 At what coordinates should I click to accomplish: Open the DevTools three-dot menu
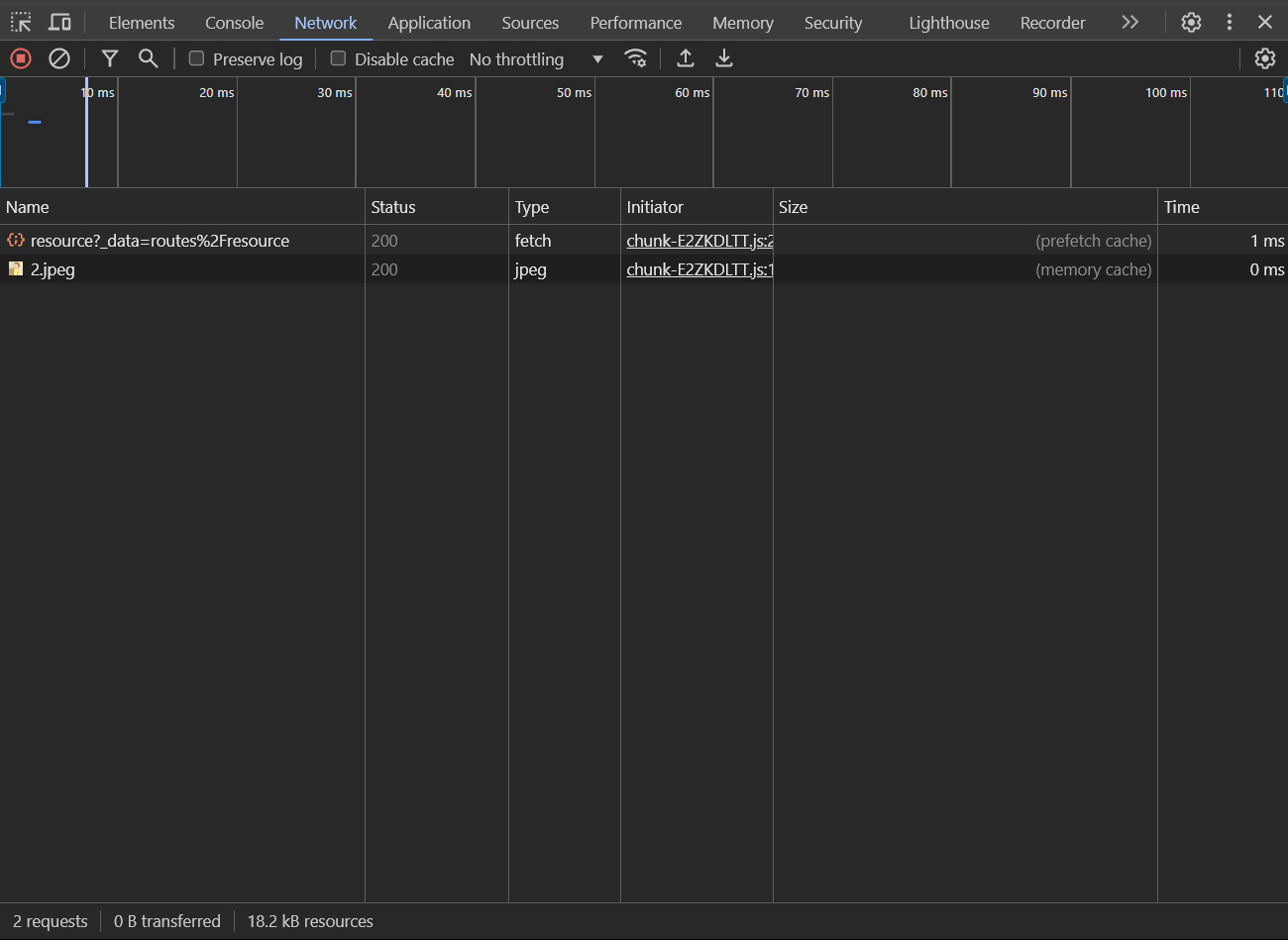point(1230,22)
